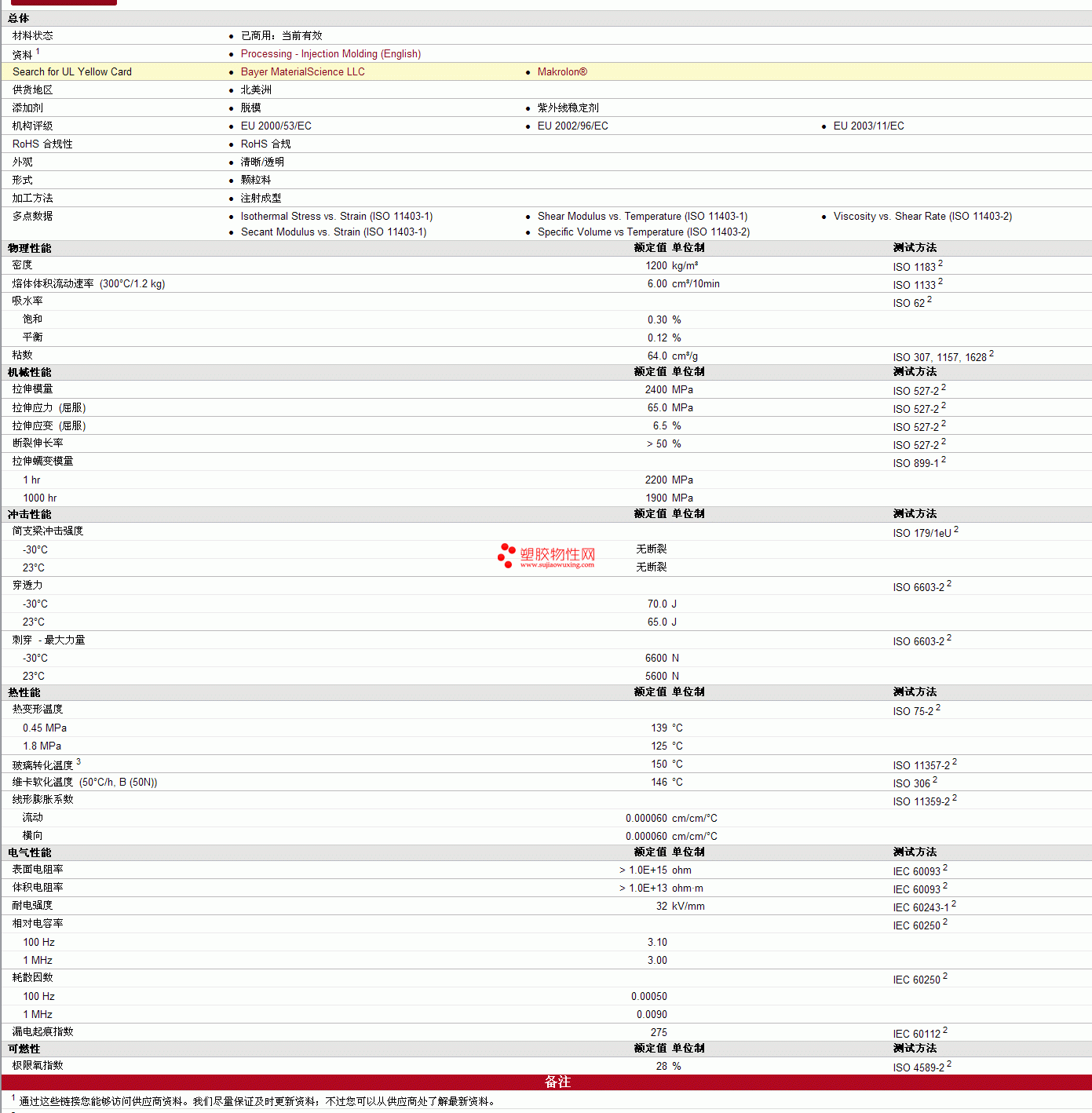
Task: Click the Search for UL Yellow Card label
Action: coord(72,71)
